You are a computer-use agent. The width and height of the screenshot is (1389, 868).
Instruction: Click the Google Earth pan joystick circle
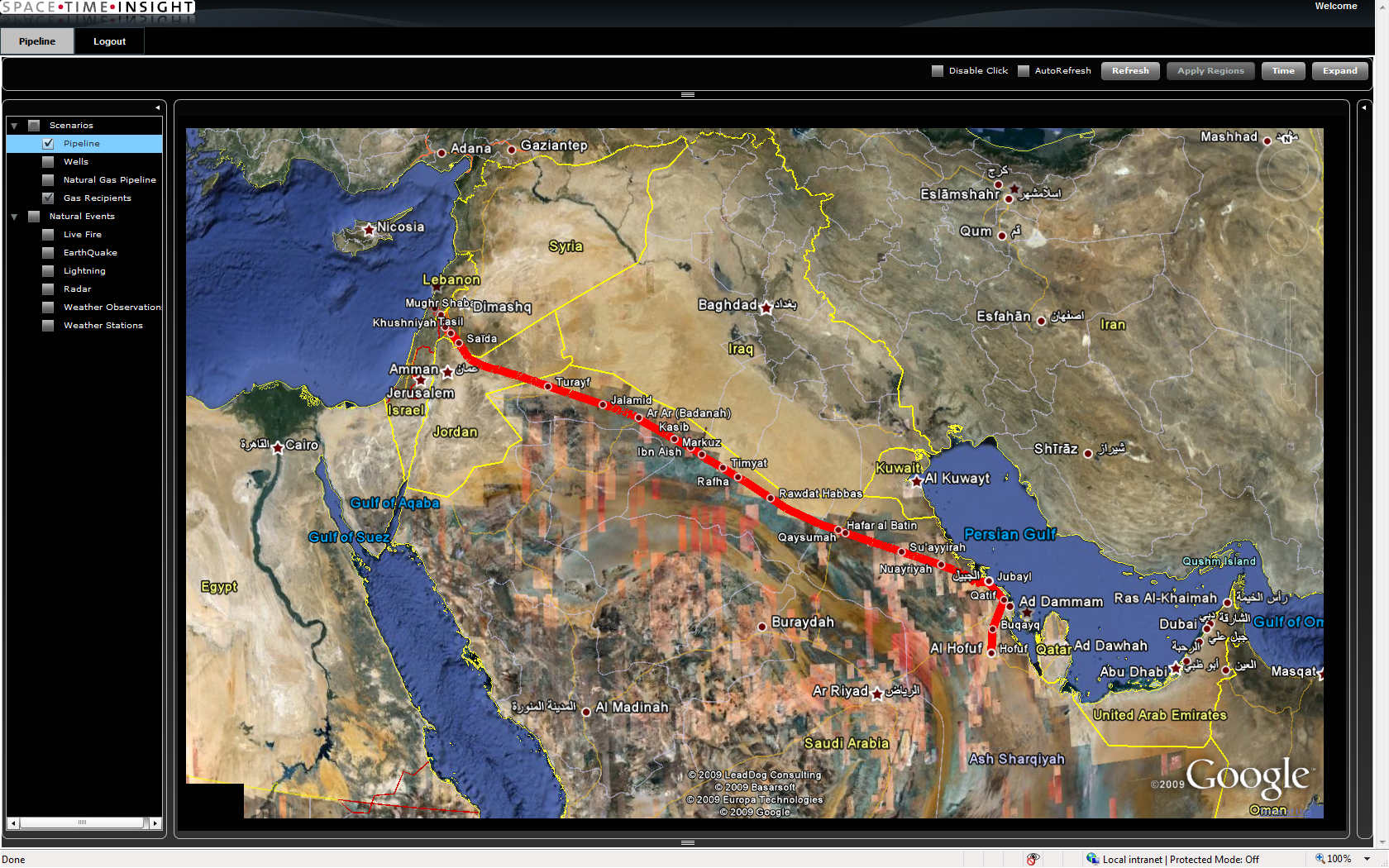(x=1288, y=235)
